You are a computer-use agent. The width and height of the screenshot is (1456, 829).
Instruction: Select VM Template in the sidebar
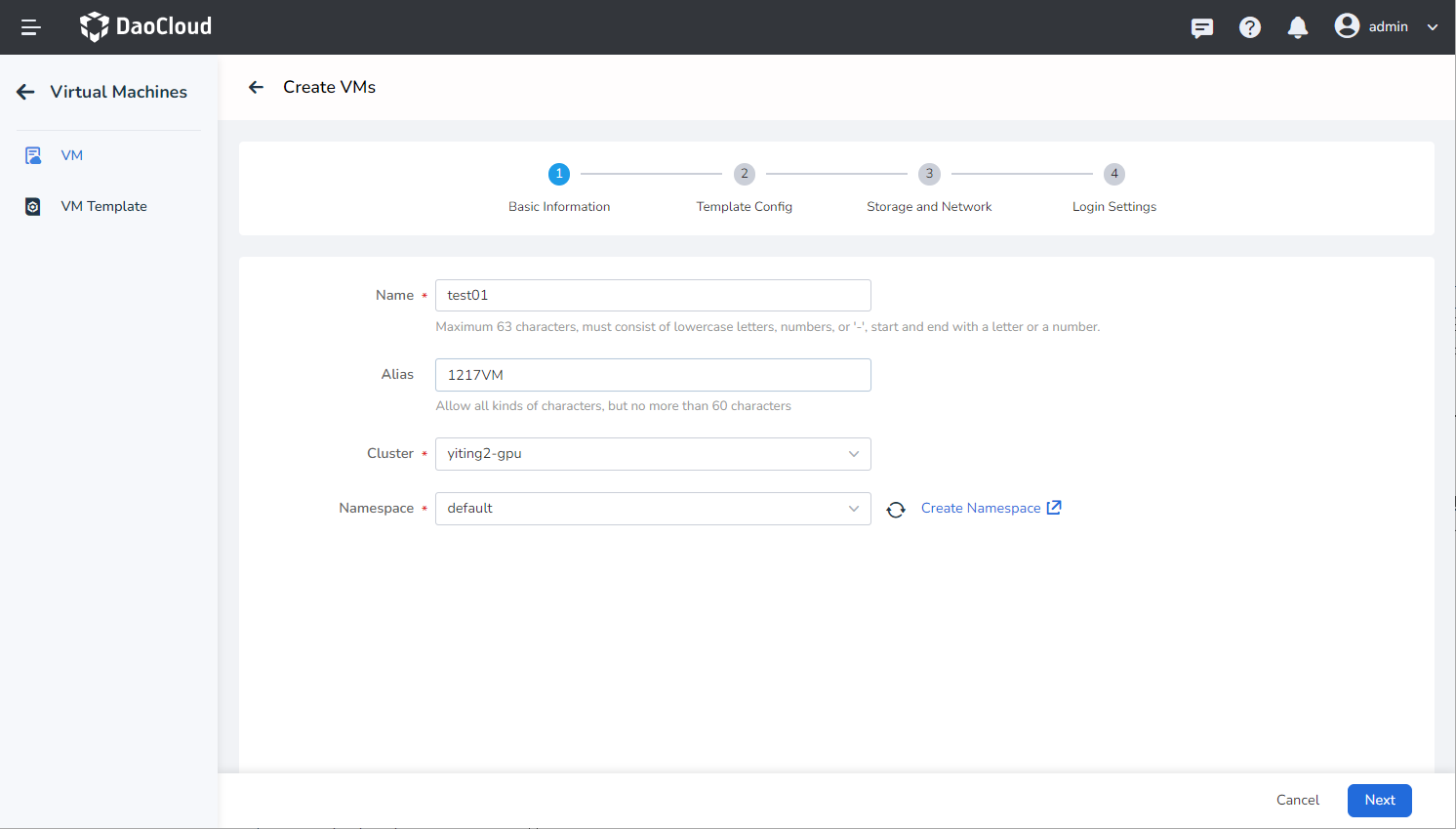tap(103, 206)
